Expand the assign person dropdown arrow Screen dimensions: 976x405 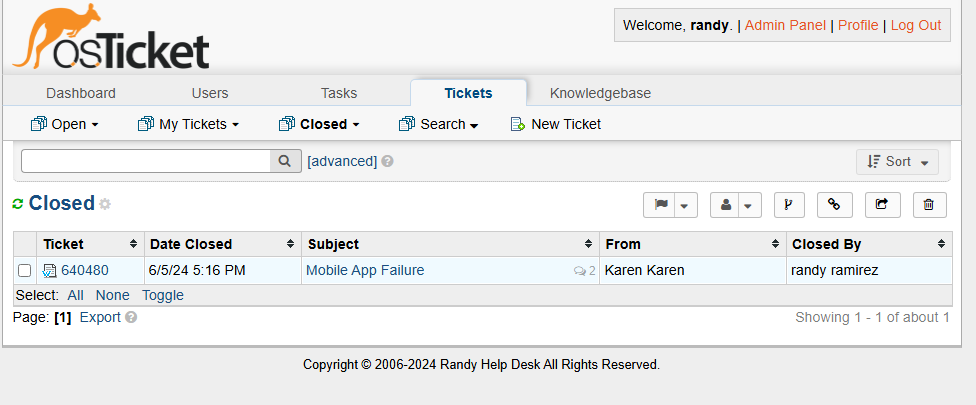point(749,205)
